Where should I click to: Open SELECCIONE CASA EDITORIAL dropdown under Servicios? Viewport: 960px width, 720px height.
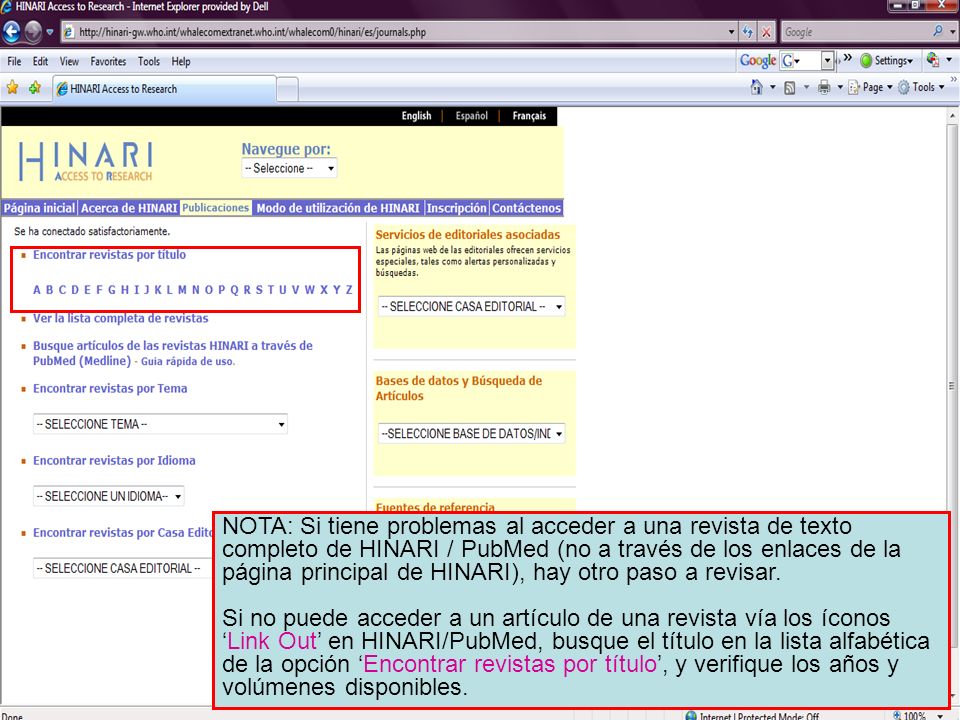(471, 306)
